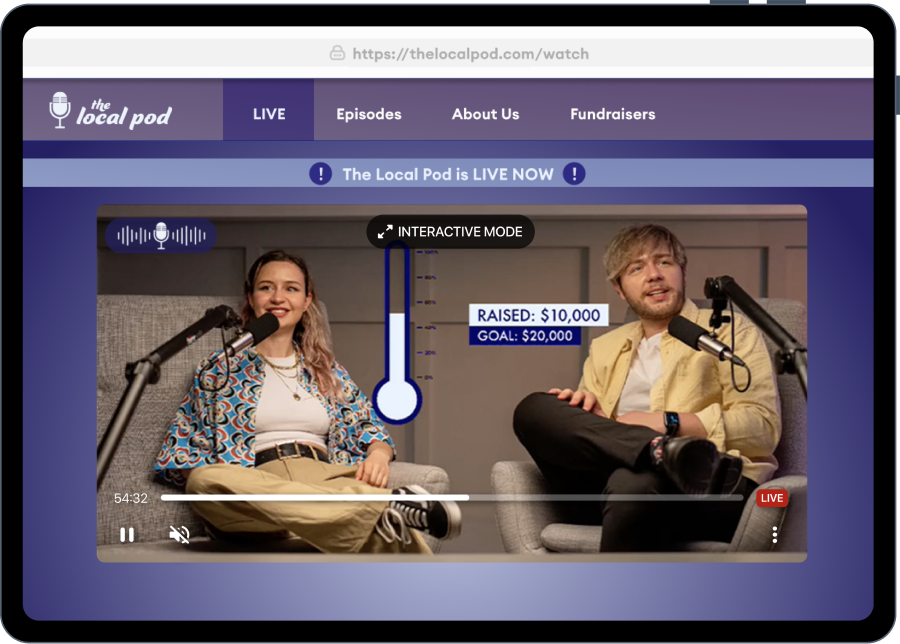Image resolution: width=900 pixels, height=644 pixels.
Task: Open the Episodes page
Action: coord(369,114)
